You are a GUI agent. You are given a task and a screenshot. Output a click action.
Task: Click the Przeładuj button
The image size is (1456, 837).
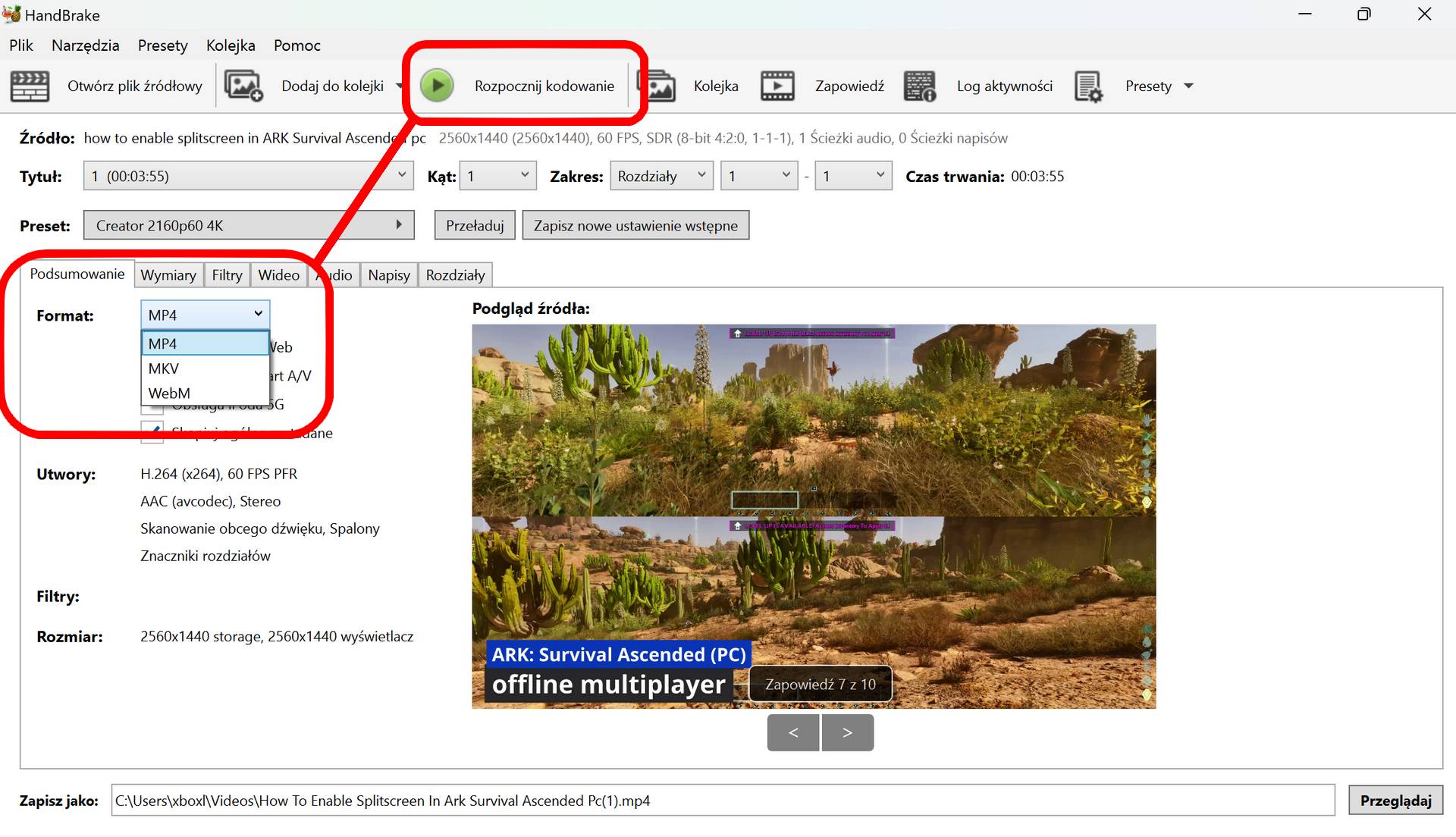point(475,225)
